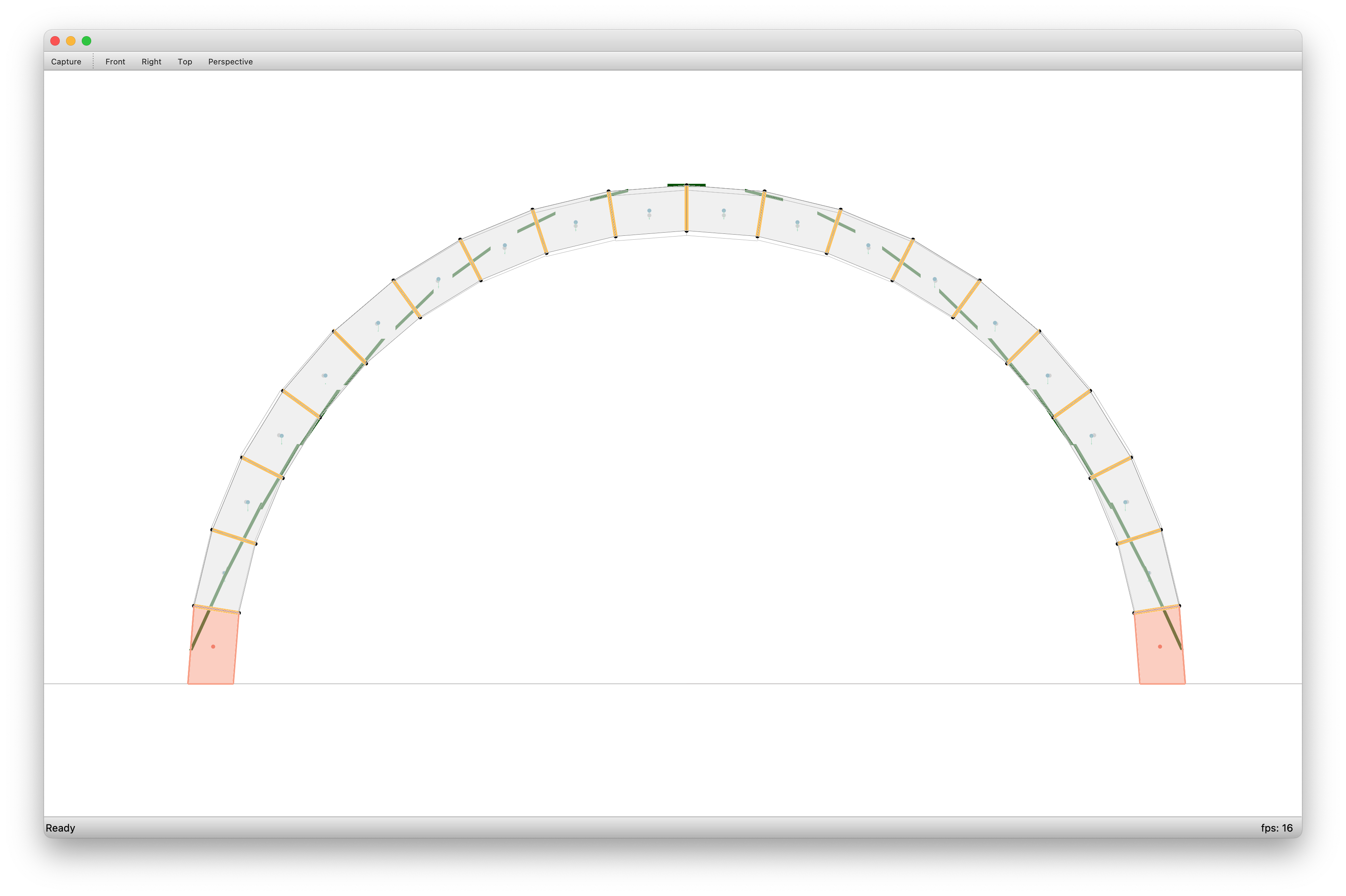
Task: Click the vertical orange keystone joint at arch top
Action: point(686,209)
